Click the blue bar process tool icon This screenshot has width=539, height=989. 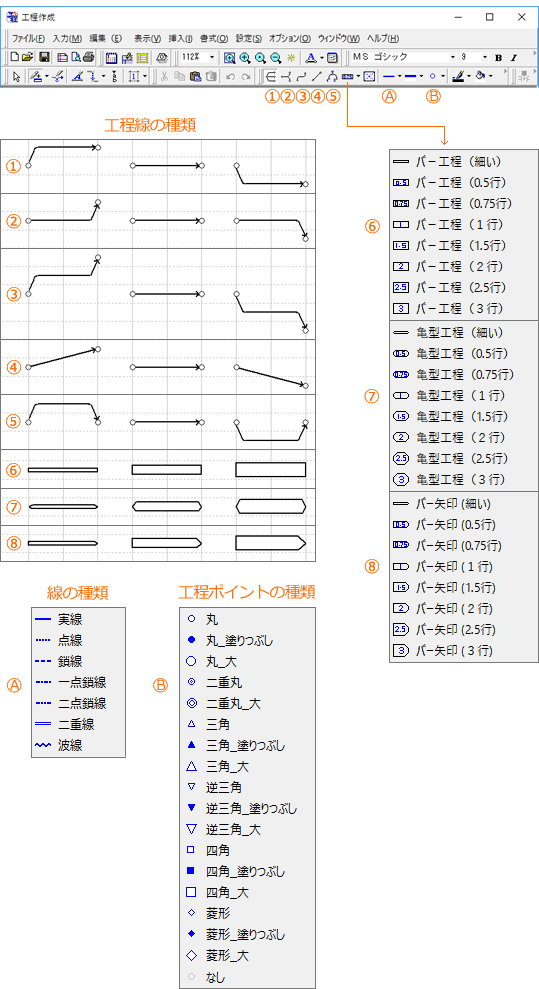(347, 76)
